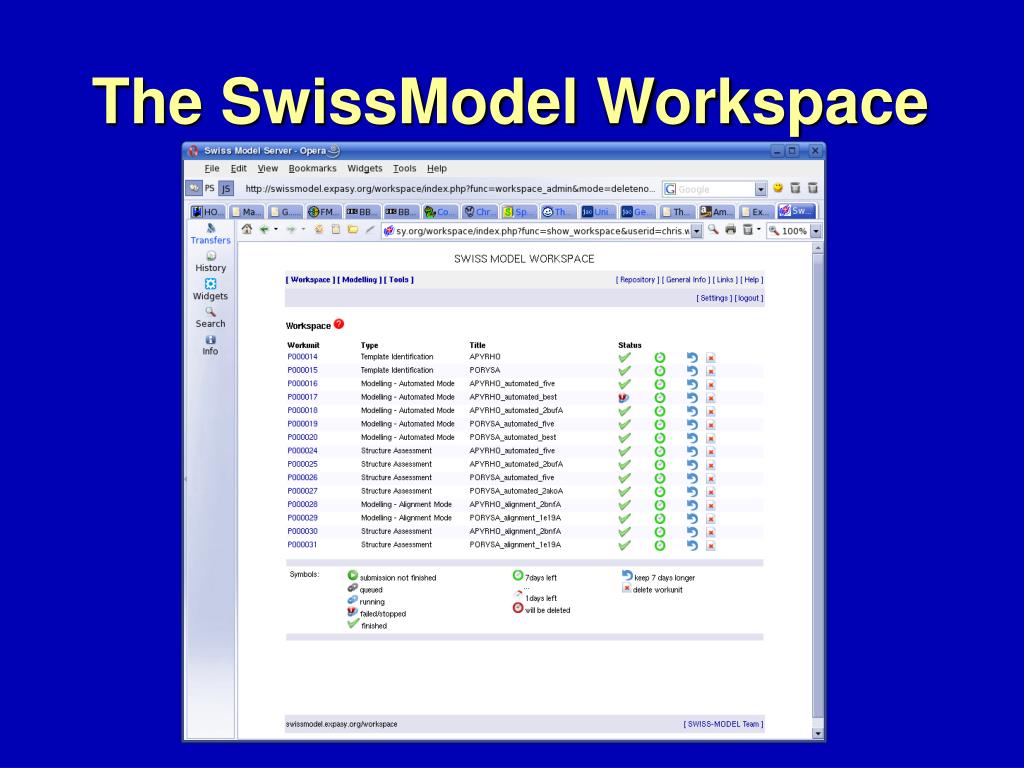This screenshot has width=1024, height=768.
Task: Click the magnifier Find icon beside the address field
Action: click(x=713, y=230)
